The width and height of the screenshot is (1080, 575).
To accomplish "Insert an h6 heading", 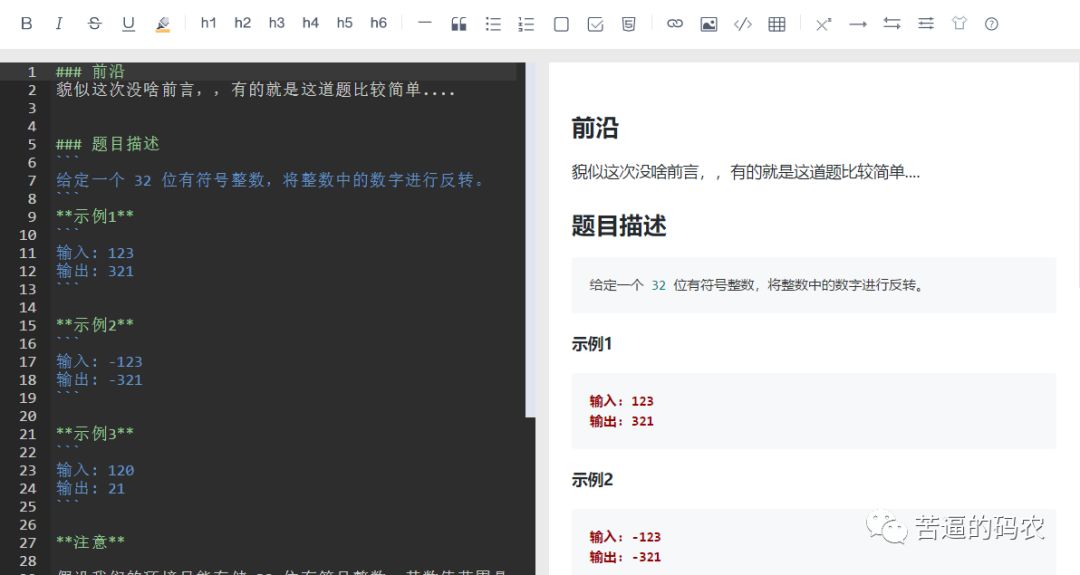I will (378, 23).
